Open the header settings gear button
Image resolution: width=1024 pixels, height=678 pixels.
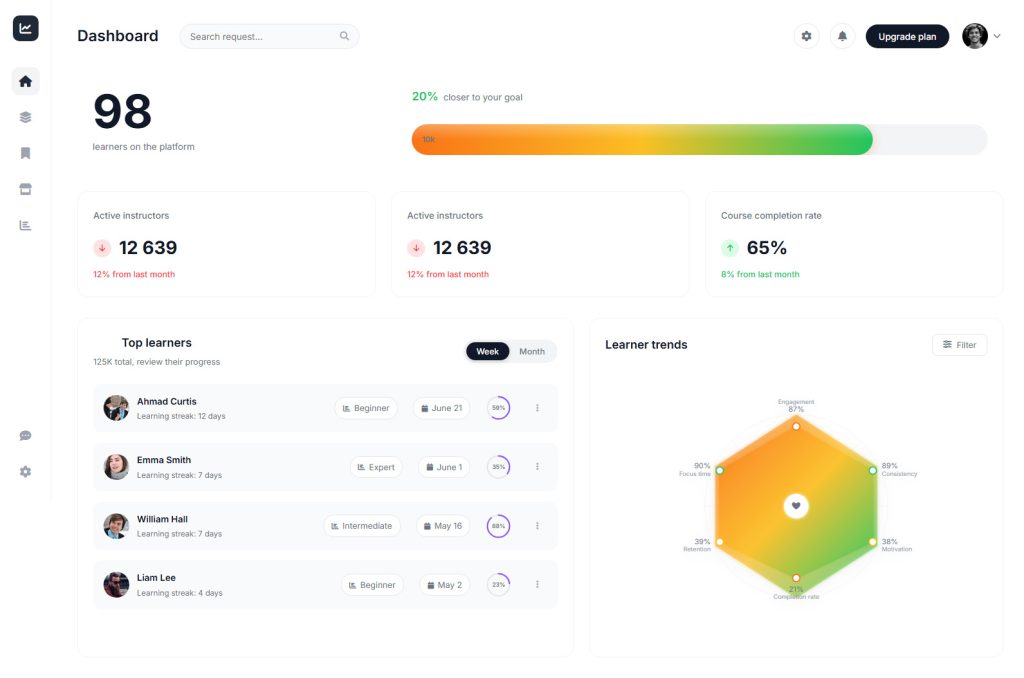coord(807,36)
